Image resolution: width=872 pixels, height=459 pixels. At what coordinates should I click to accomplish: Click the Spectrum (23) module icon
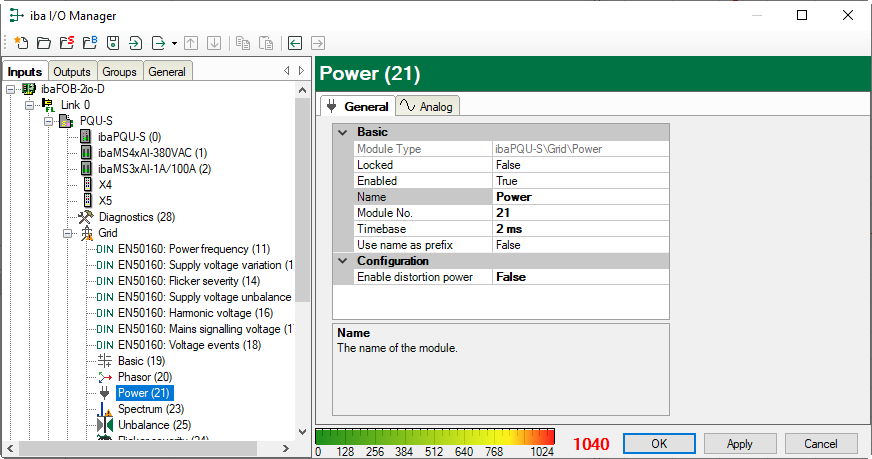point(105,409)
